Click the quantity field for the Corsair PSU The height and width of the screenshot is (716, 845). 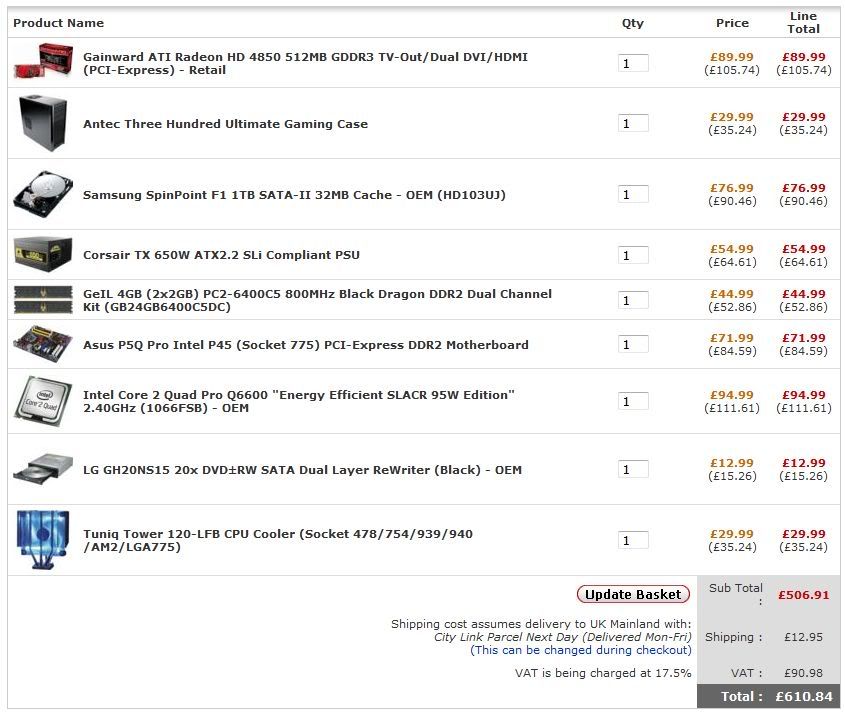pos(633,255)
